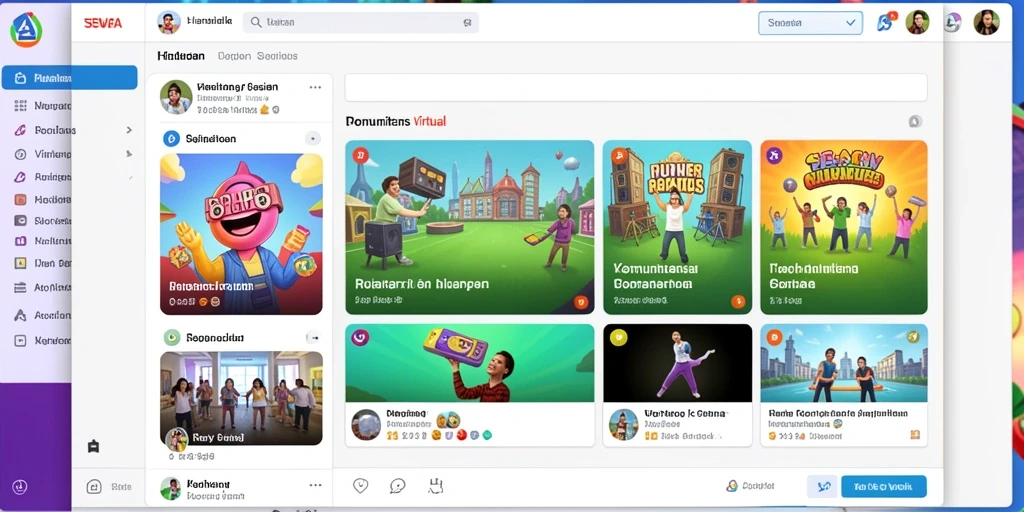Click the search field in the top bar
This screenshot has height=512, width=1024.
pos(360,22)
